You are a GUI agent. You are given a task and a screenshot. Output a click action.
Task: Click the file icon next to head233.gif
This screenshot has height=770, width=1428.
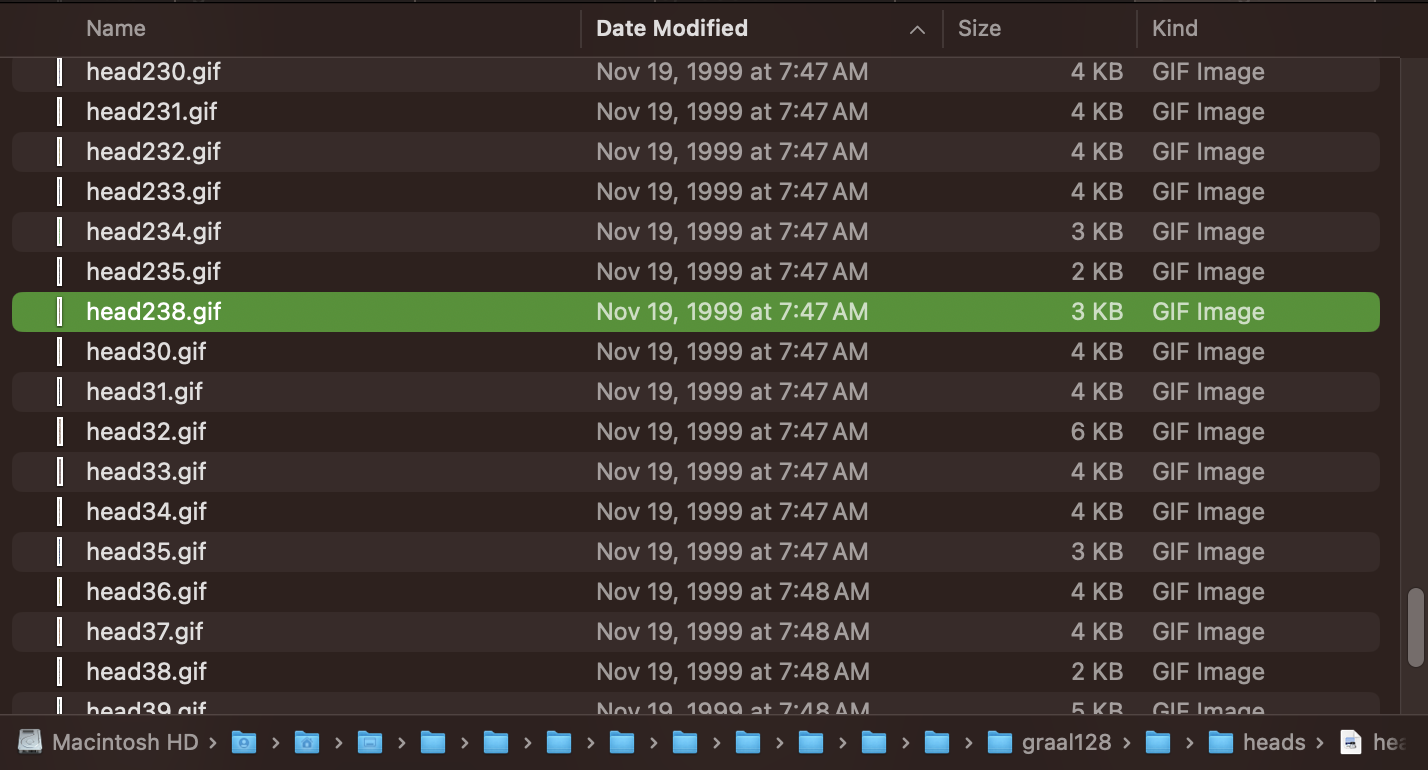60,191
